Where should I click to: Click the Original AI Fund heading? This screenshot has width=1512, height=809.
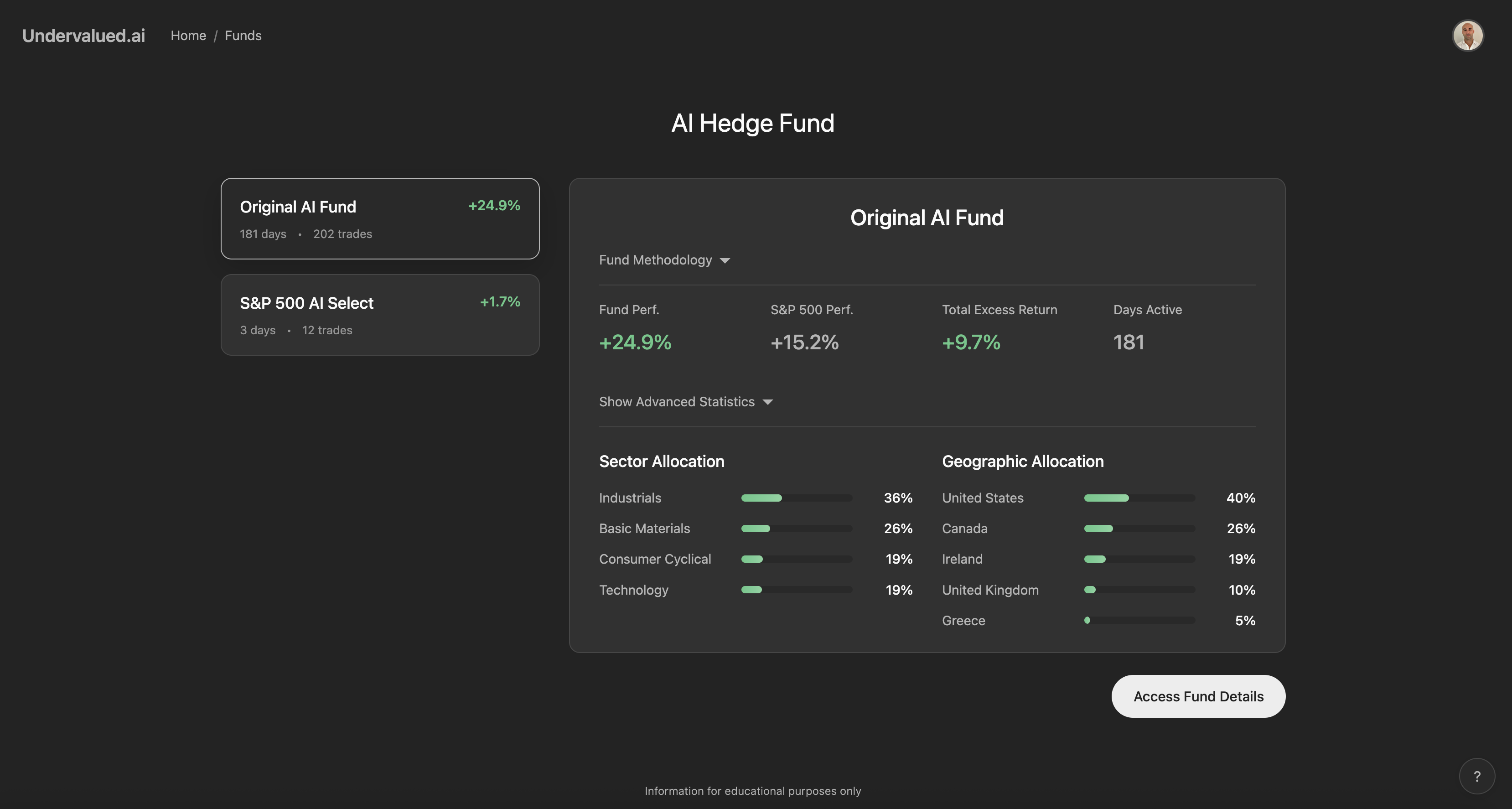pos(927,217)
